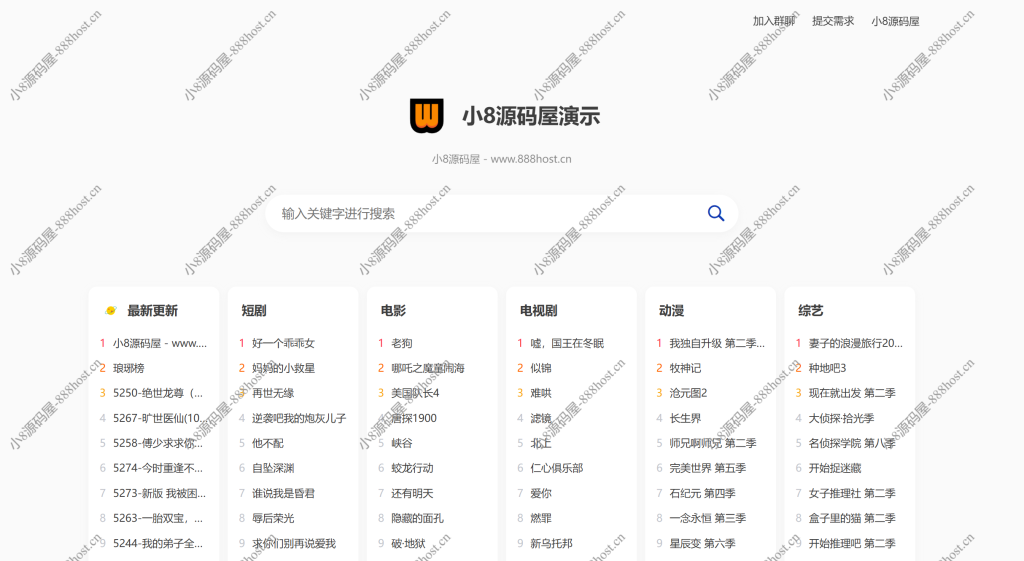The width and height of the screenshot is (1024, 561).
Task: Open variety show 现在就出发 第二季
Action: pyautogui.click(x=852, y=393)
